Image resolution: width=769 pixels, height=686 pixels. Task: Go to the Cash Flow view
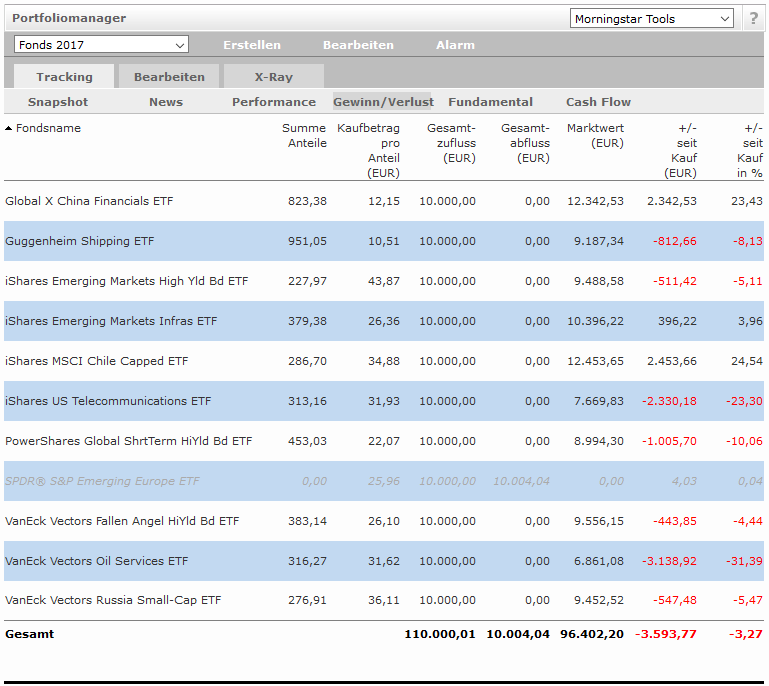[x=598, y=102]
